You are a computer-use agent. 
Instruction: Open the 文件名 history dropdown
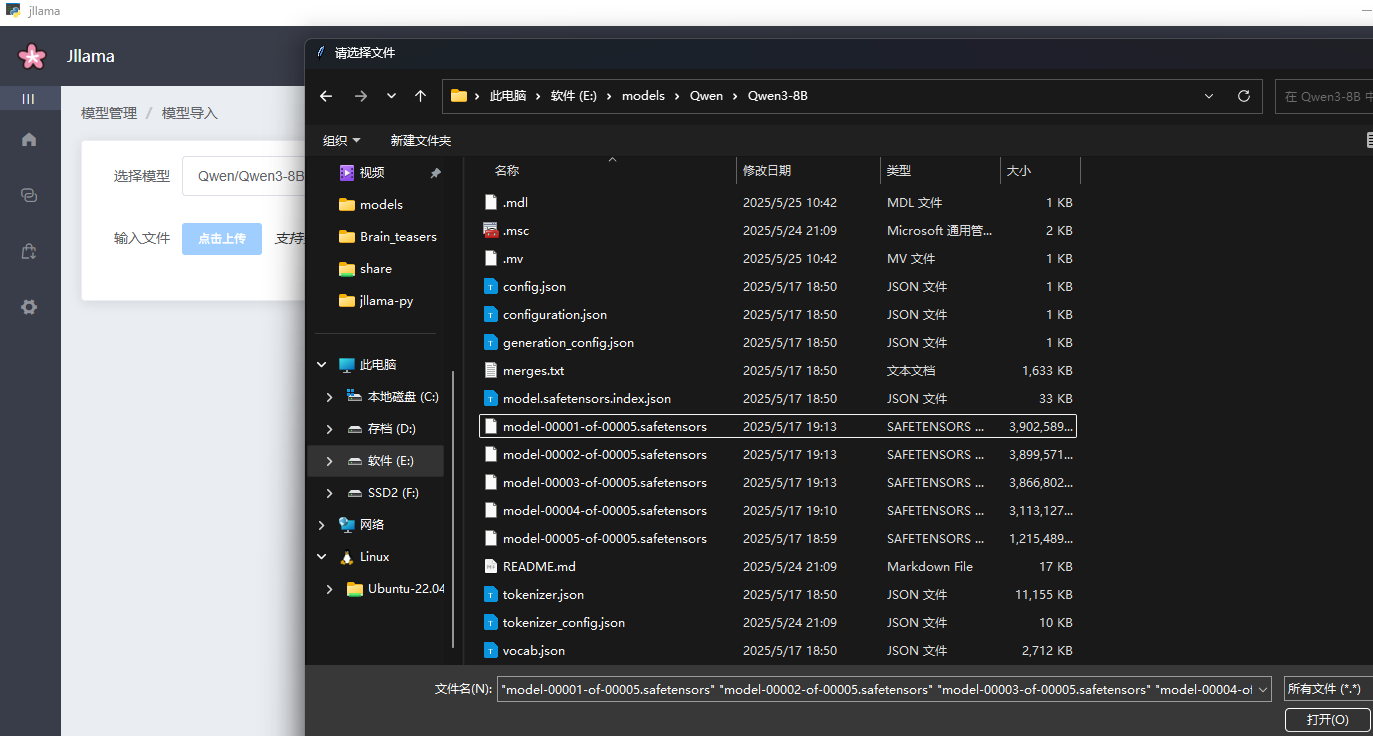pyautogui.click(x=1261, y=689)
